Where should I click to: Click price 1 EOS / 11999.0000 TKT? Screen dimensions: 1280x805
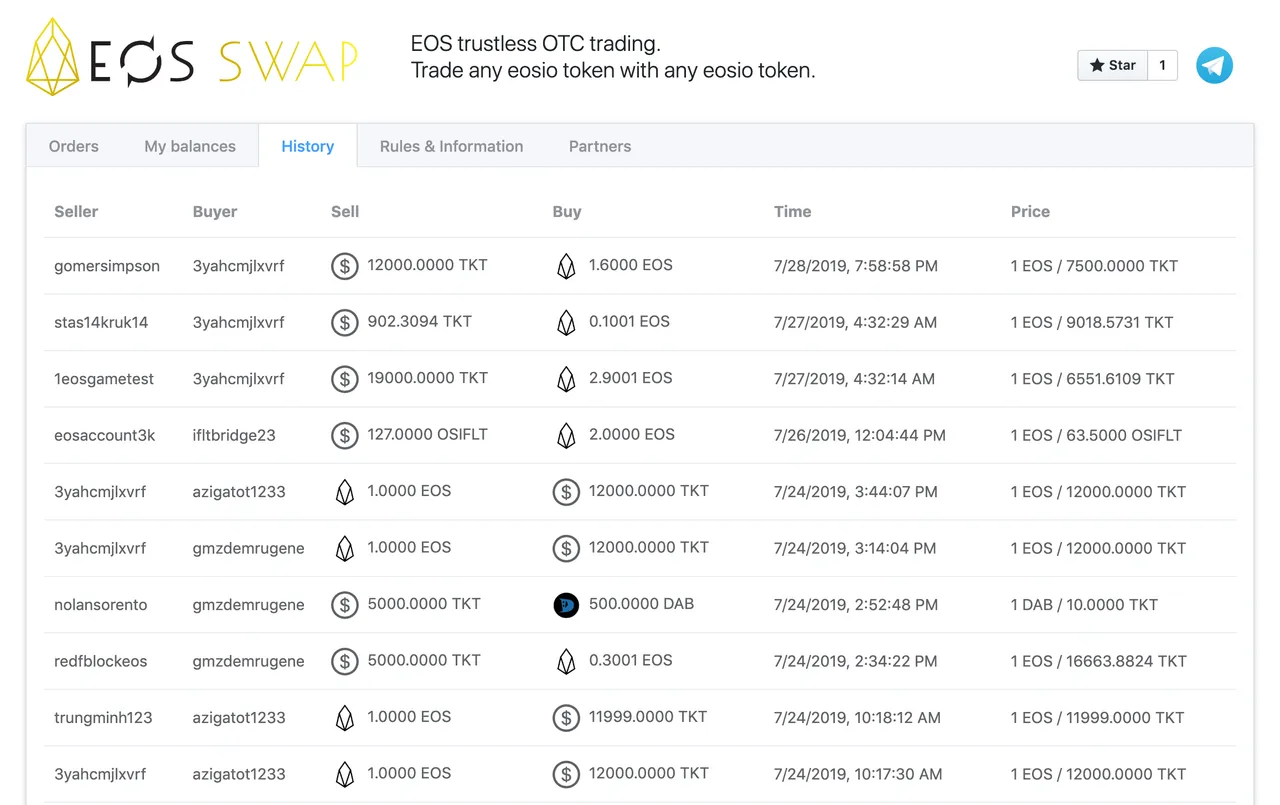1098,718
